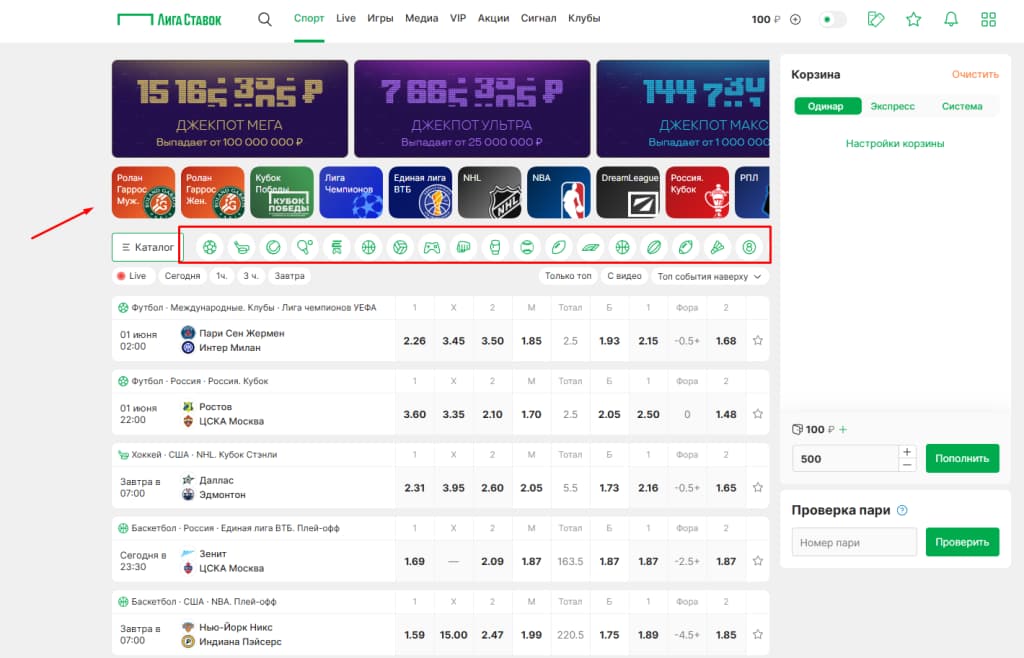Click the bet amount field showing 500
This screenshot has width=1024, height=658.
click(x=845, y=458)
